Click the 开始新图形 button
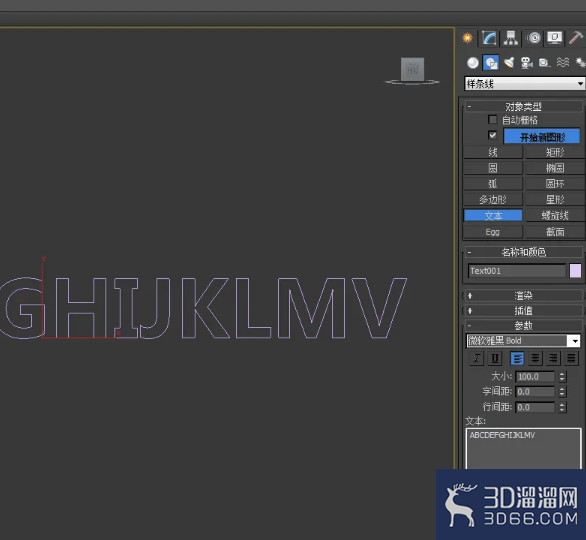This screenshot has width=586, height=540. click(542, 136)
